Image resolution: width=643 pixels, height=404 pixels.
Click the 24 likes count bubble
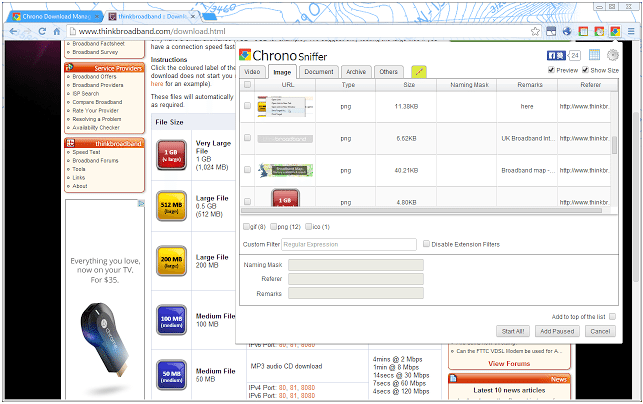tap(575, 55)
